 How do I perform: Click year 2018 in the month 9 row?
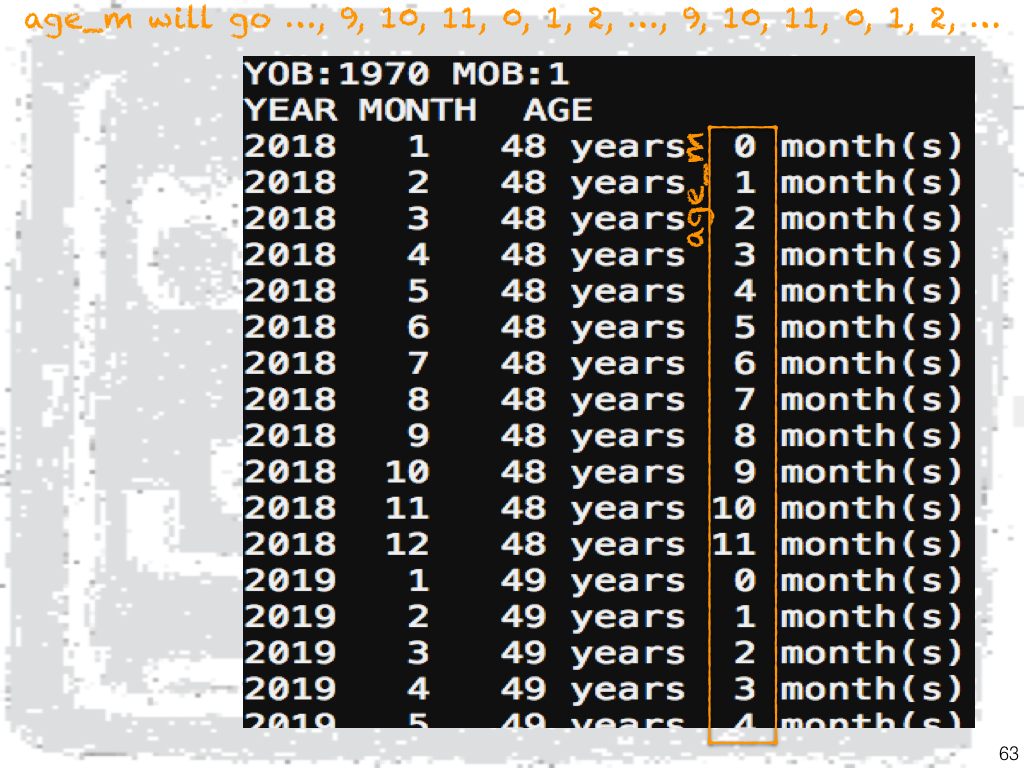(x=290, y=436)
